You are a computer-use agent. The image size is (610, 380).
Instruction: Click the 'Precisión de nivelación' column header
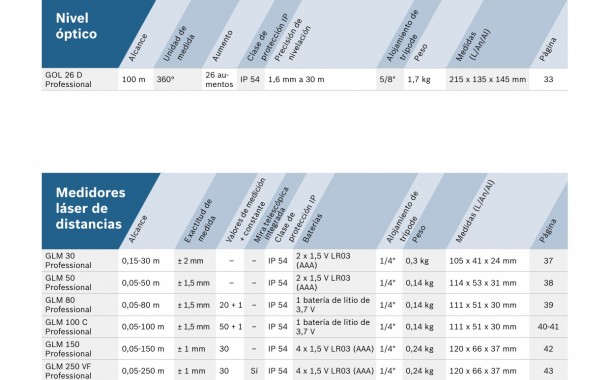pyautogui.click(x=293, y=40)
